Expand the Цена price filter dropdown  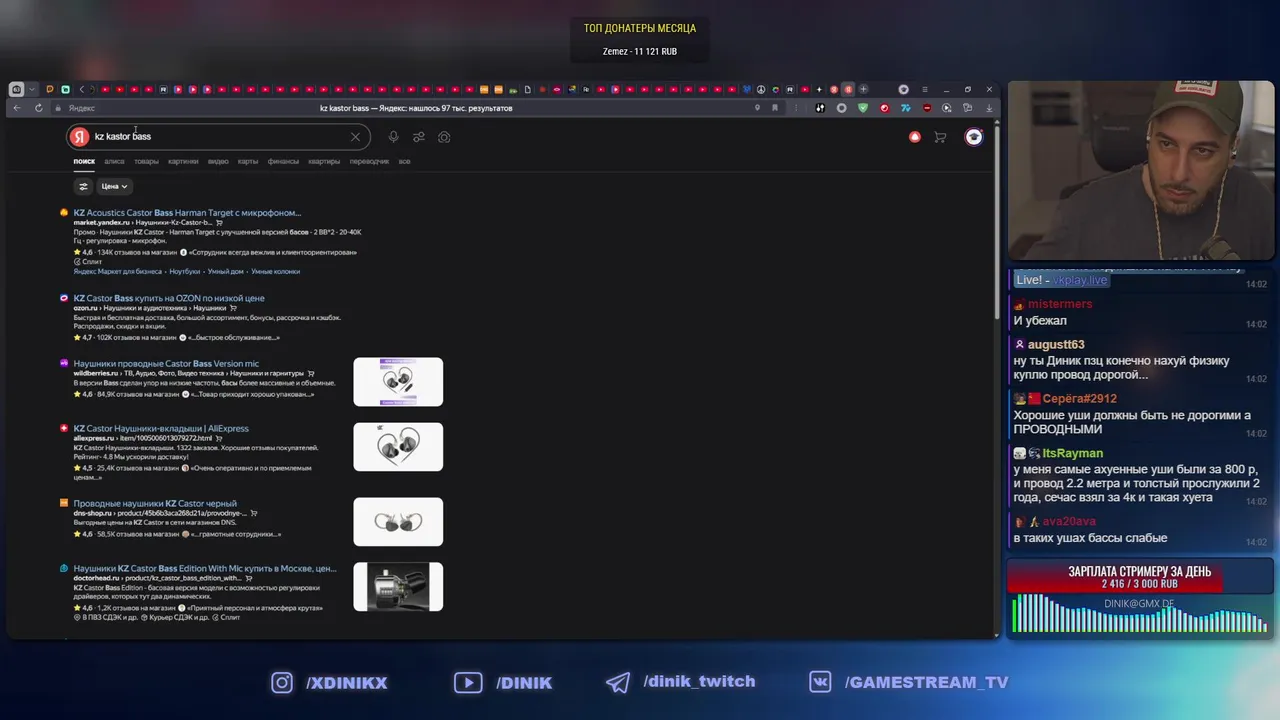tap(114, 186)
